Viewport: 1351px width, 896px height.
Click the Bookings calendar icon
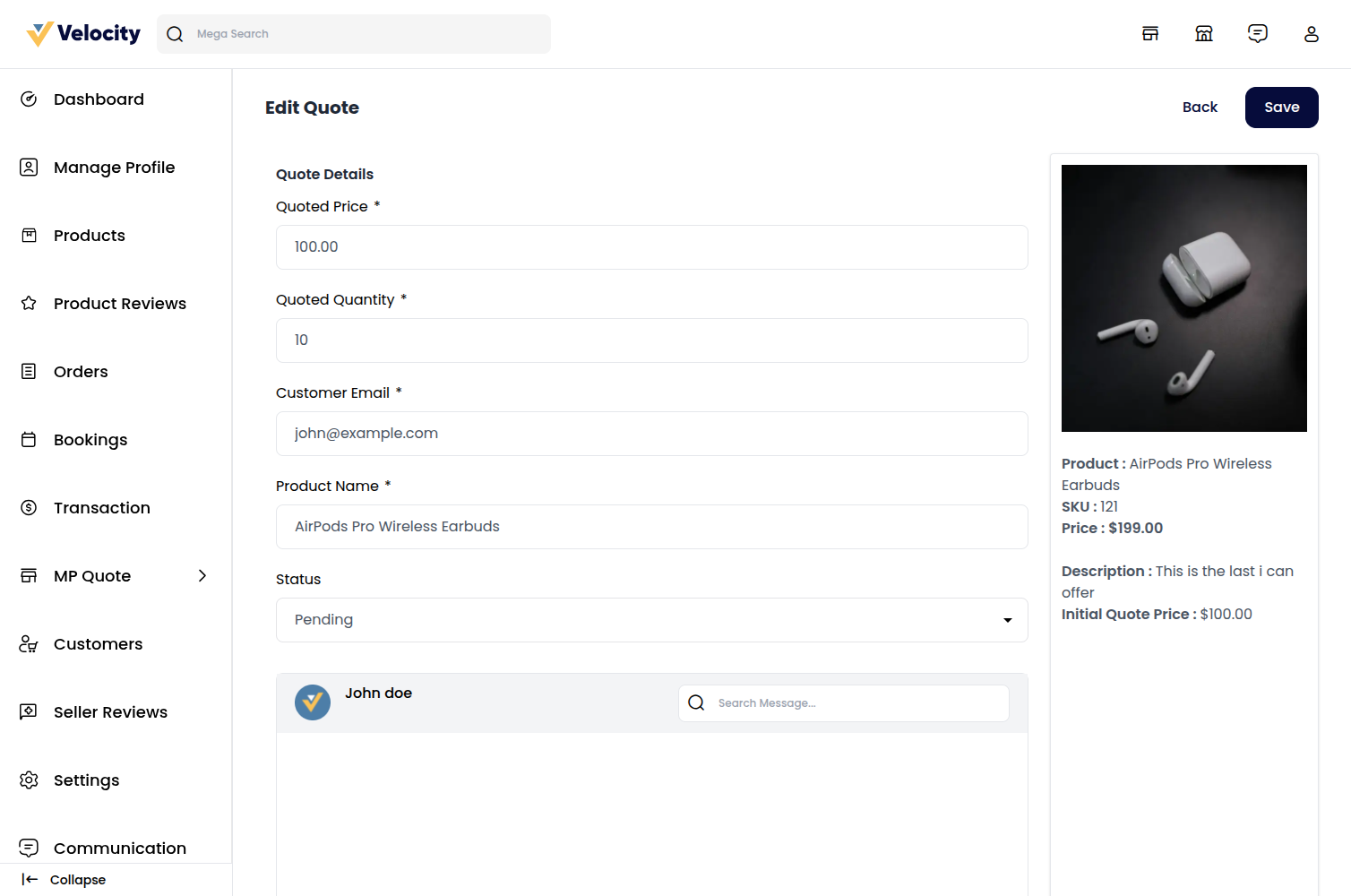click(x=29, y=440)
